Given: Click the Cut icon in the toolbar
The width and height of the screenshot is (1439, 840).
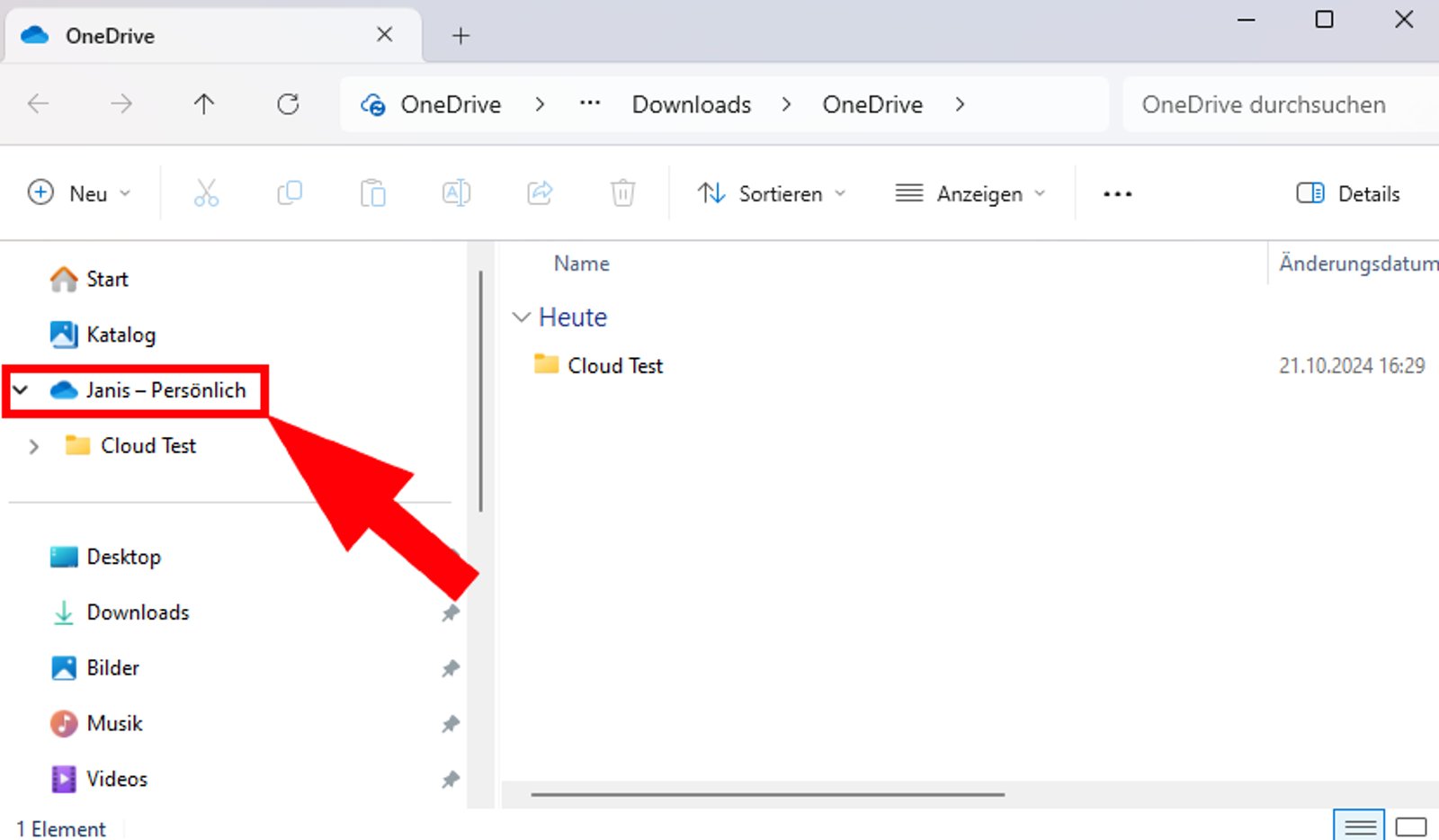Looking at the screenshot, I should [x=206, y=192].
